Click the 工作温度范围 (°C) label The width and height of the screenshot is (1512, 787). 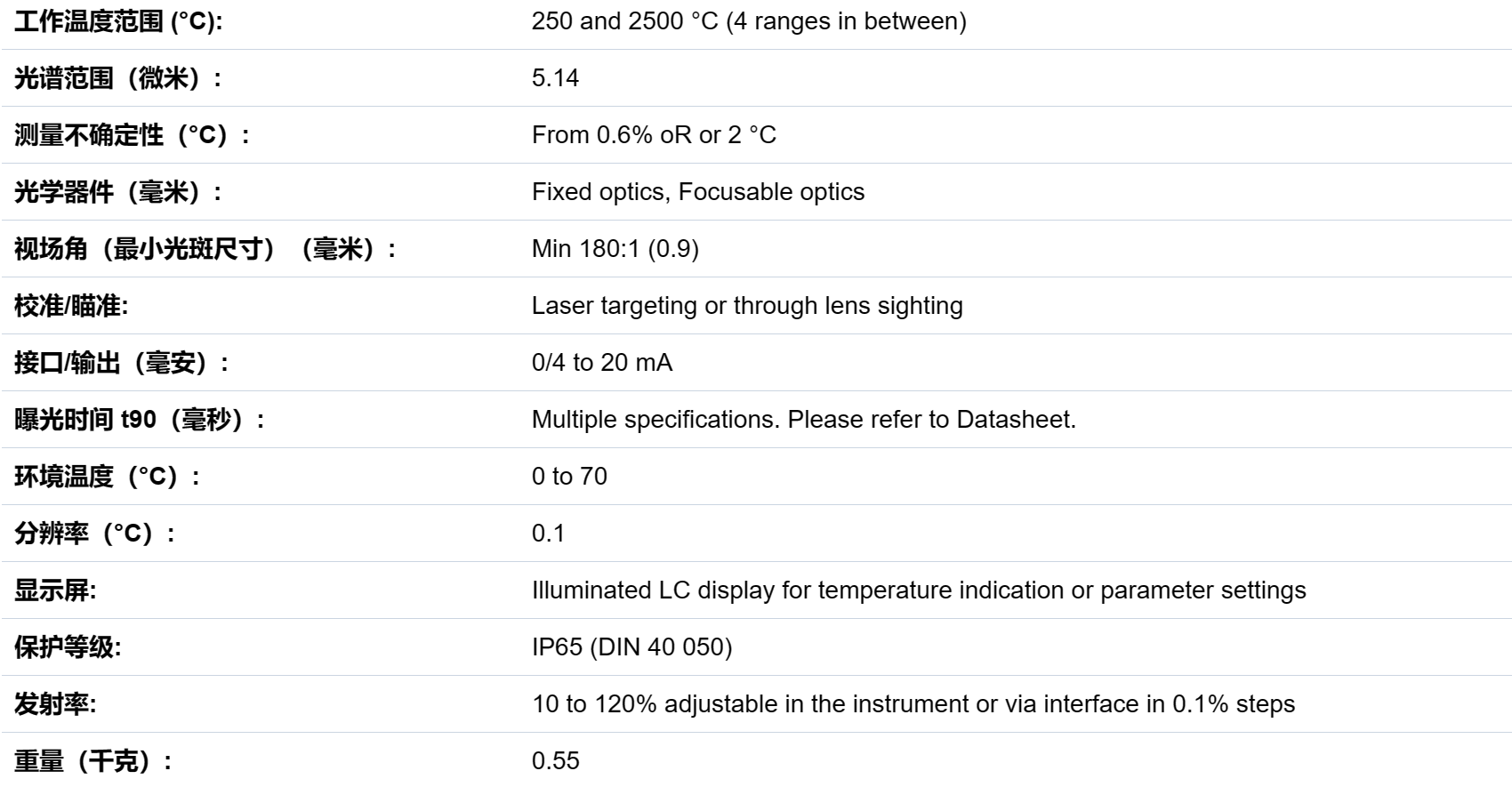click(x=118, y=21)
